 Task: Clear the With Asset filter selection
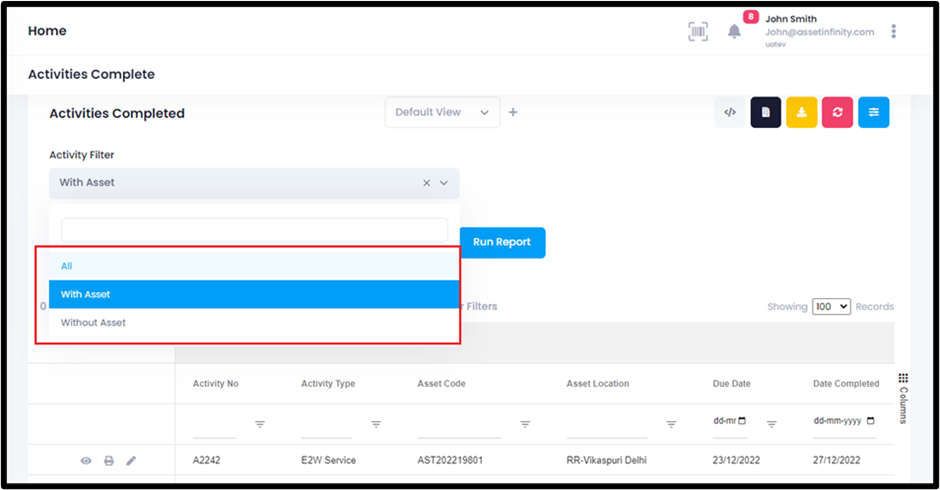(x=426, y=183)
